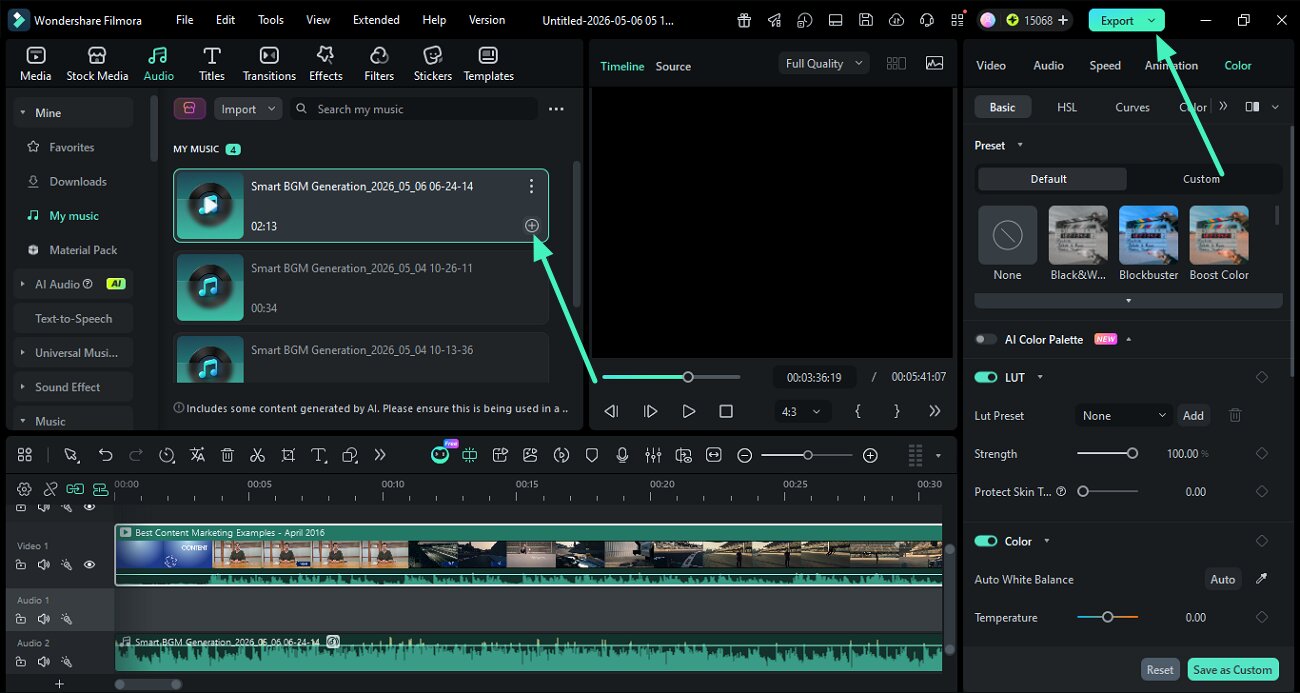Open the Templates panel
1300x693 pixels.
[488, 64]
